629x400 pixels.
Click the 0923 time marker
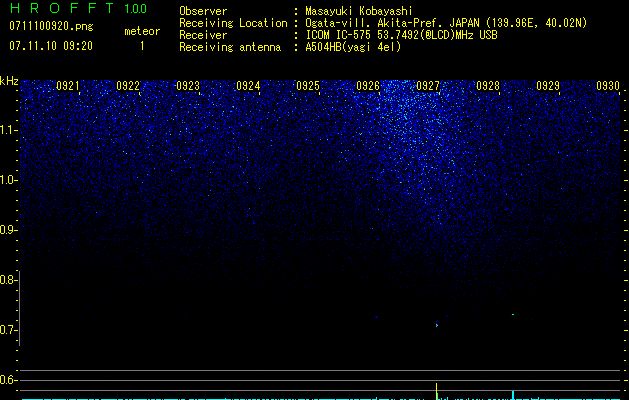tap(188, 86)
